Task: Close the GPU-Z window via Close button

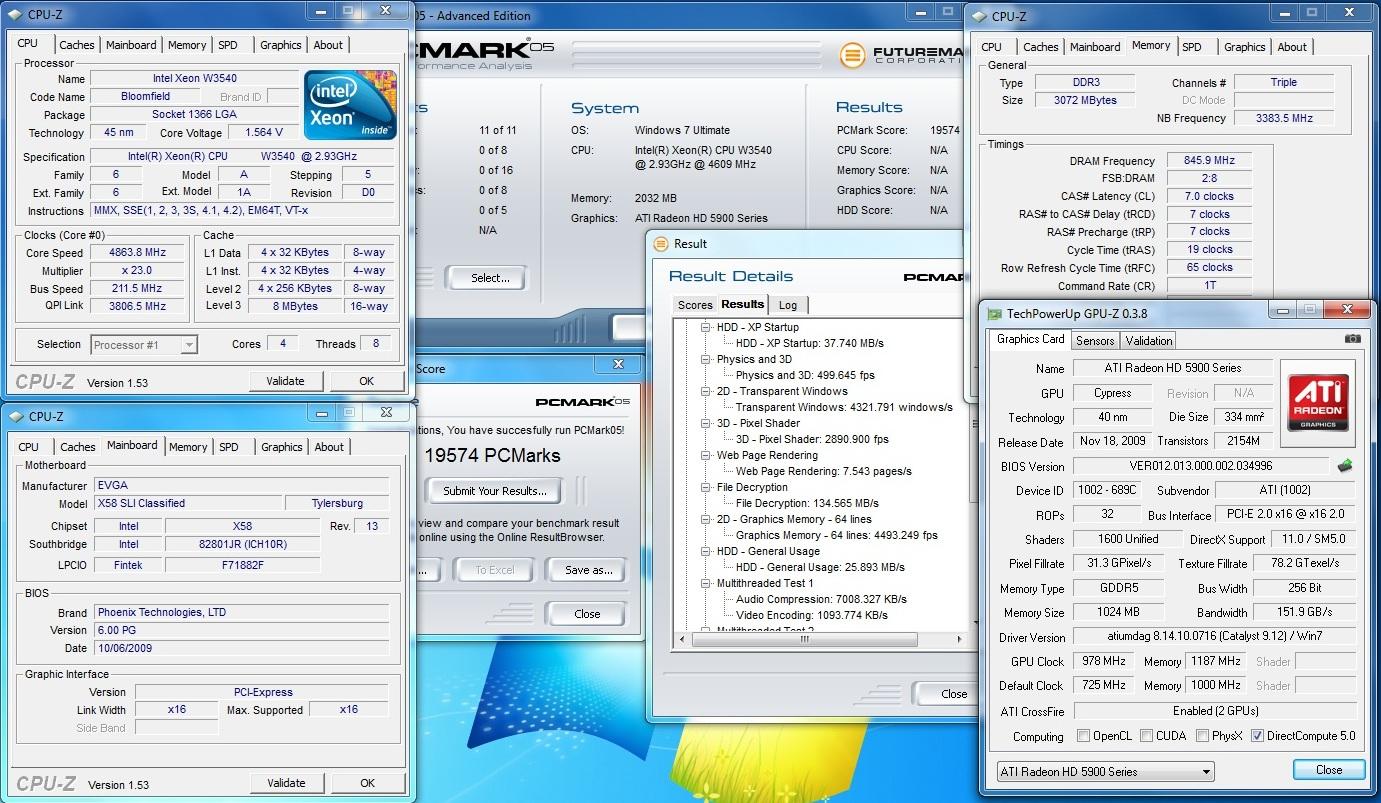Action: tap(1329, 770)
